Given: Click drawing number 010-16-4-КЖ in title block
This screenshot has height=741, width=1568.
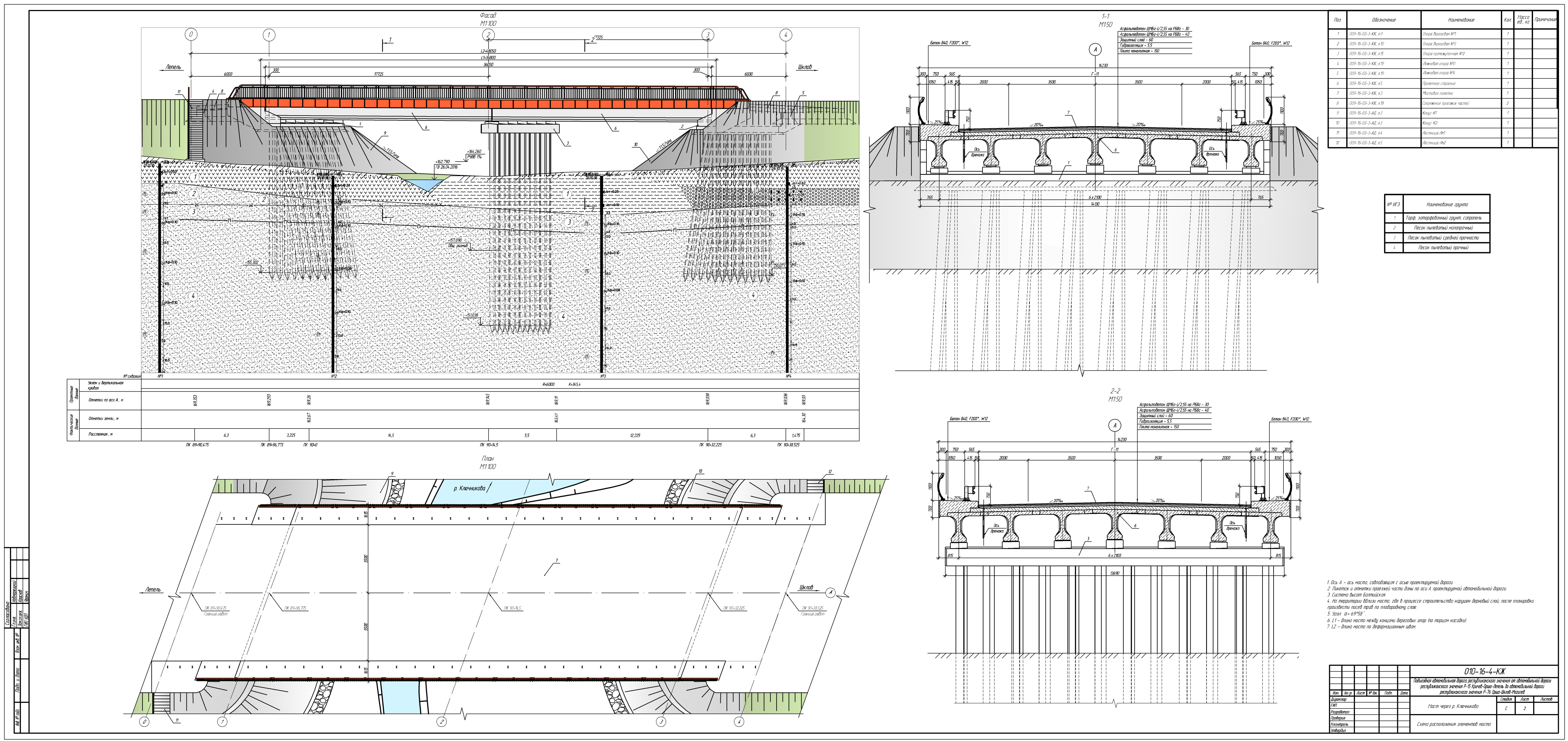Looking at the screenshot, I should pos(1485,671).
